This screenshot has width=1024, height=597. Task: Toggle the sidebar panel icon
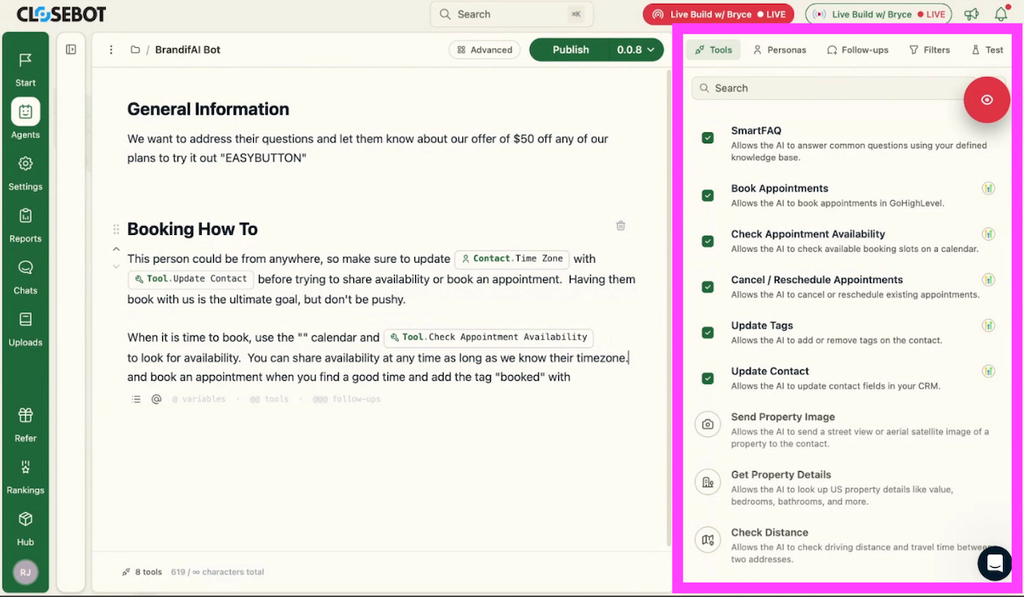71,50
